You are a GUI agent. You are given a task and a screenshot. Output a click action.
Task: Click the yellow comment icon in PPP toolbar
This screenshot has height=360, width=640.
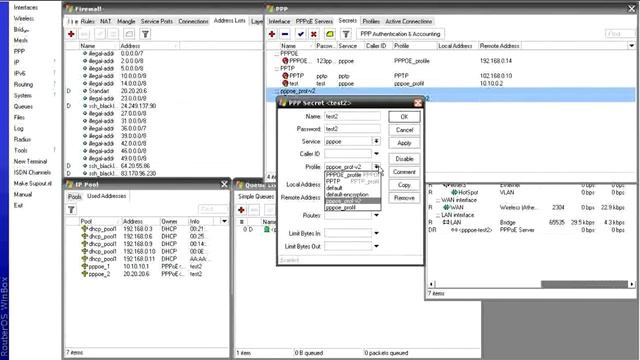tap(330, 34)
